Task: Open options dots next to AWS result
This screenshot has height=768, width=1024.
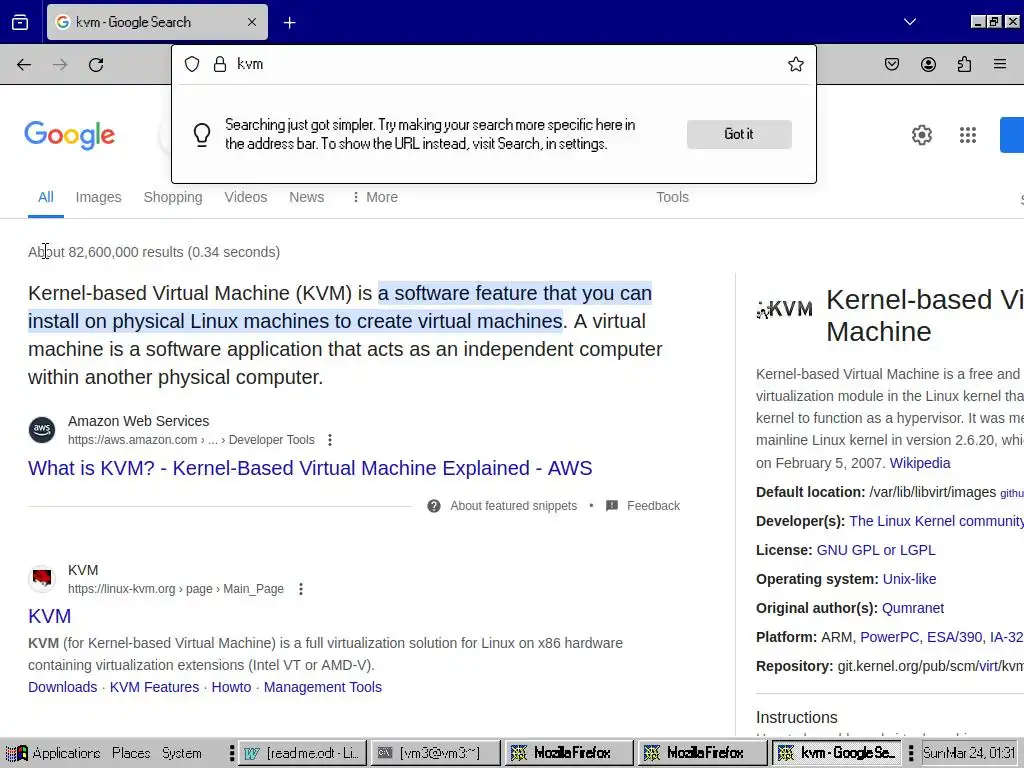Action: [330, 440]
